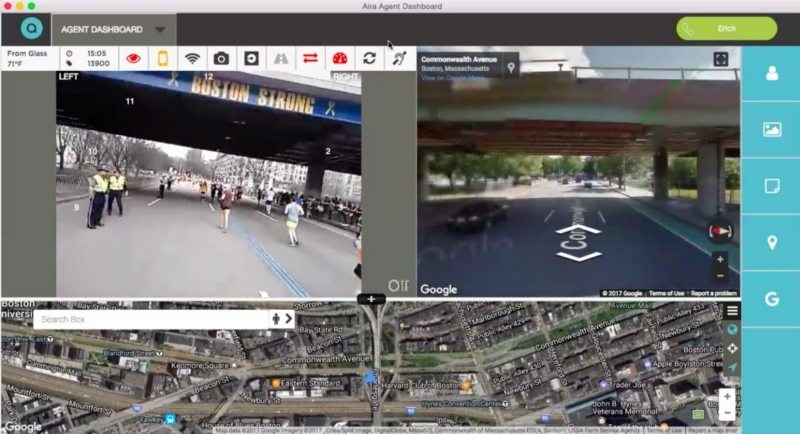Click the Harvard Club of Boston label
The height and width of the screenshot is (434, 800).
pos(420,386)
